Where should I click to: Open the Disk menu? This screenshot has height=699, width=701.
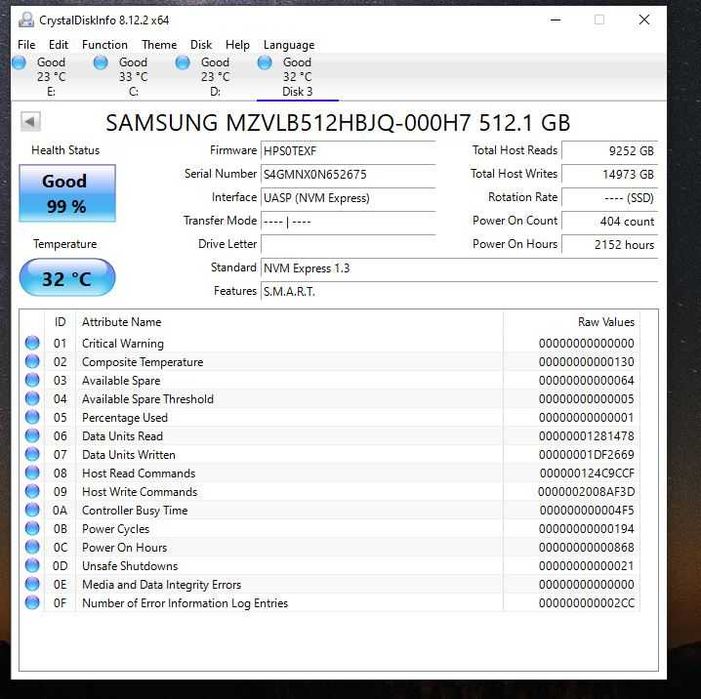pyautogui.click(x=201, y=45)
